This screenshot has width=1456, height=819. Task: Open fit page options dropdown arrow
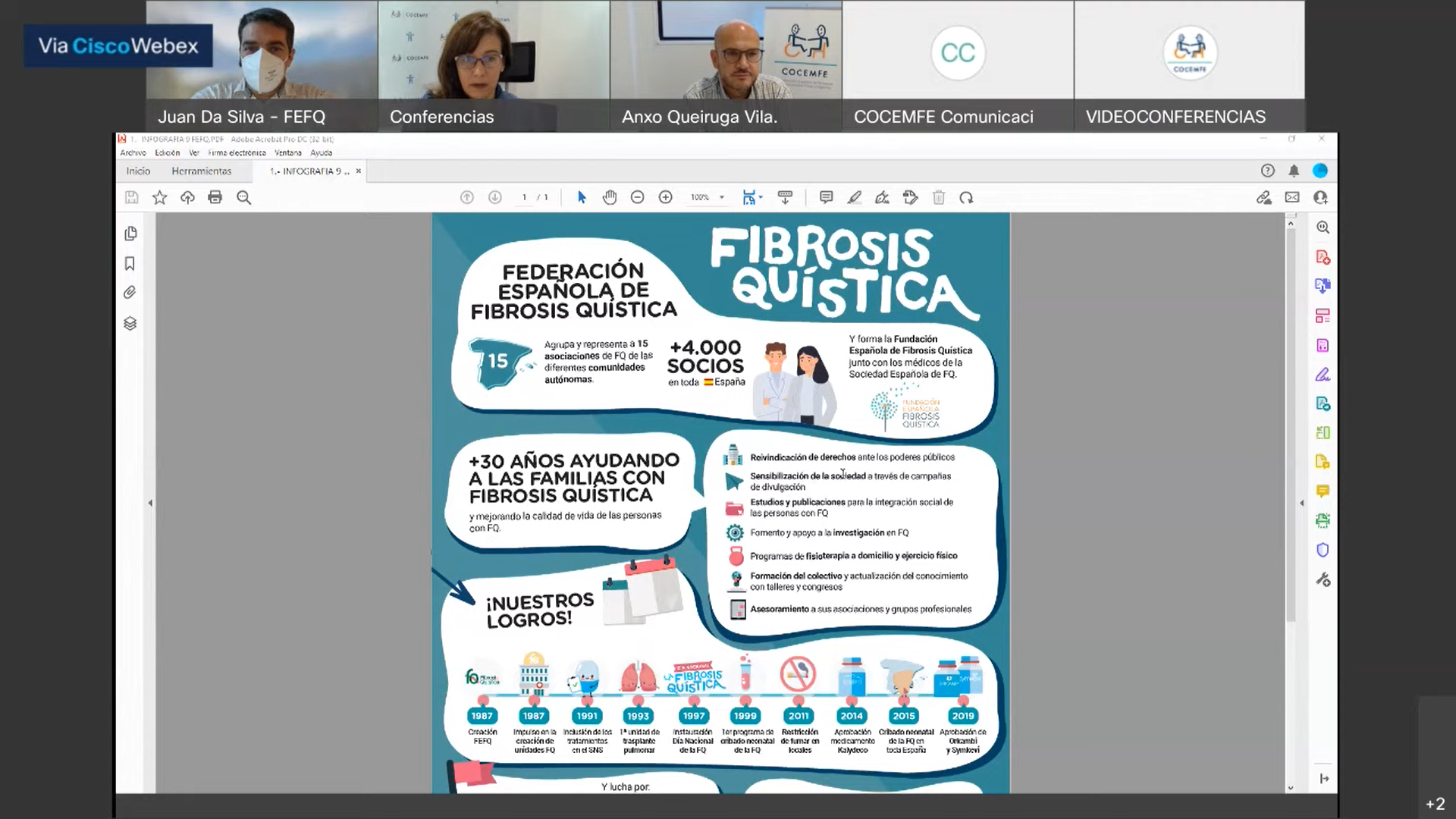tap(761, 198)
